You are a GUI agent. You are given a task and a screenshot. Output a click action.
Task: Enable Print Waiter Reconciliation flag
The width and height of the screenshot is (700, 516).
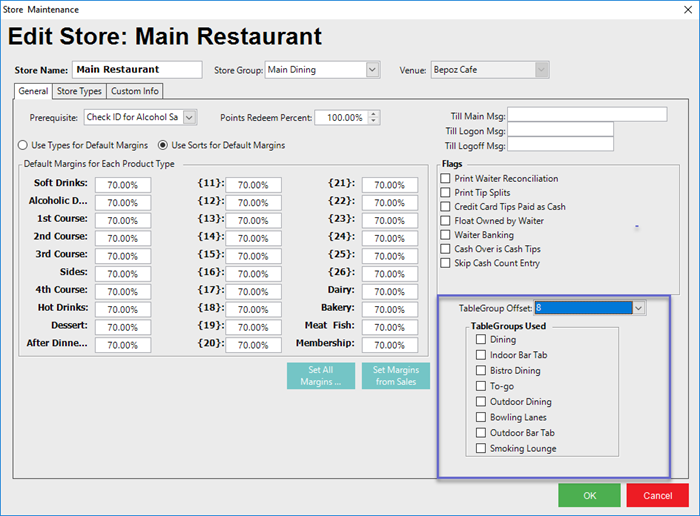point(445,179)
